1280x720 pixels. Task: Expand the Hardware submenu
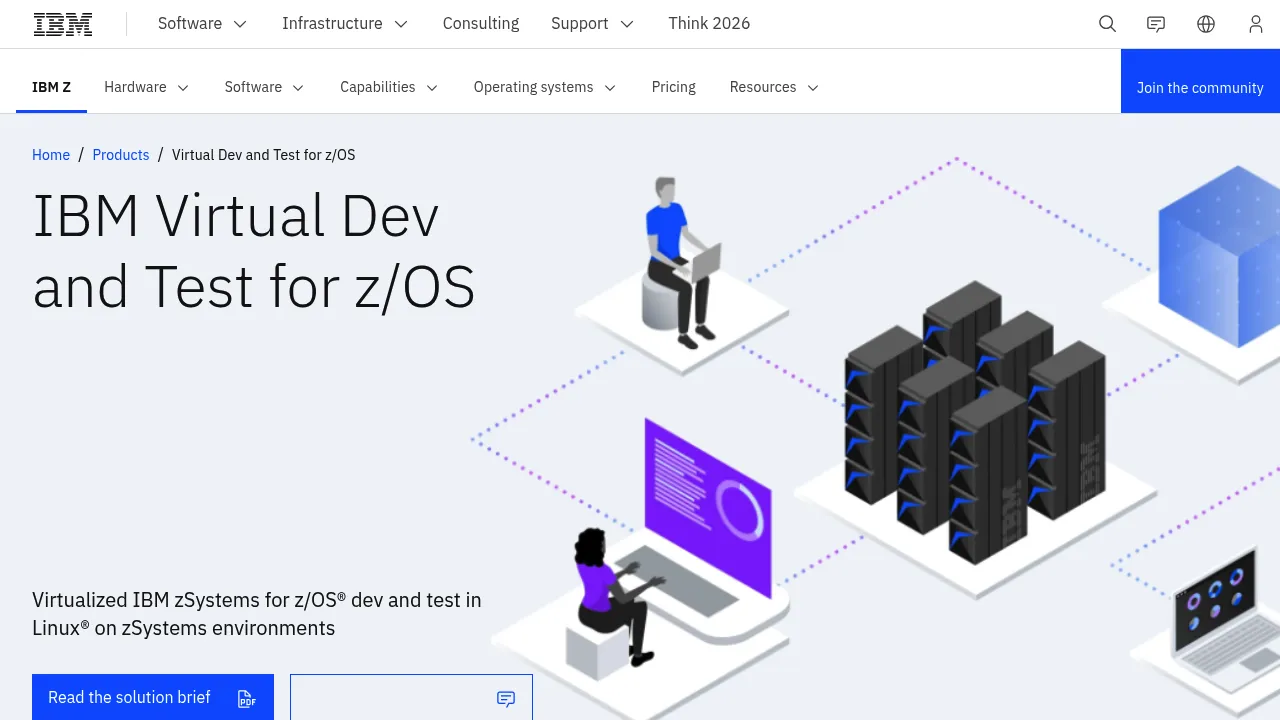point(146,87)
